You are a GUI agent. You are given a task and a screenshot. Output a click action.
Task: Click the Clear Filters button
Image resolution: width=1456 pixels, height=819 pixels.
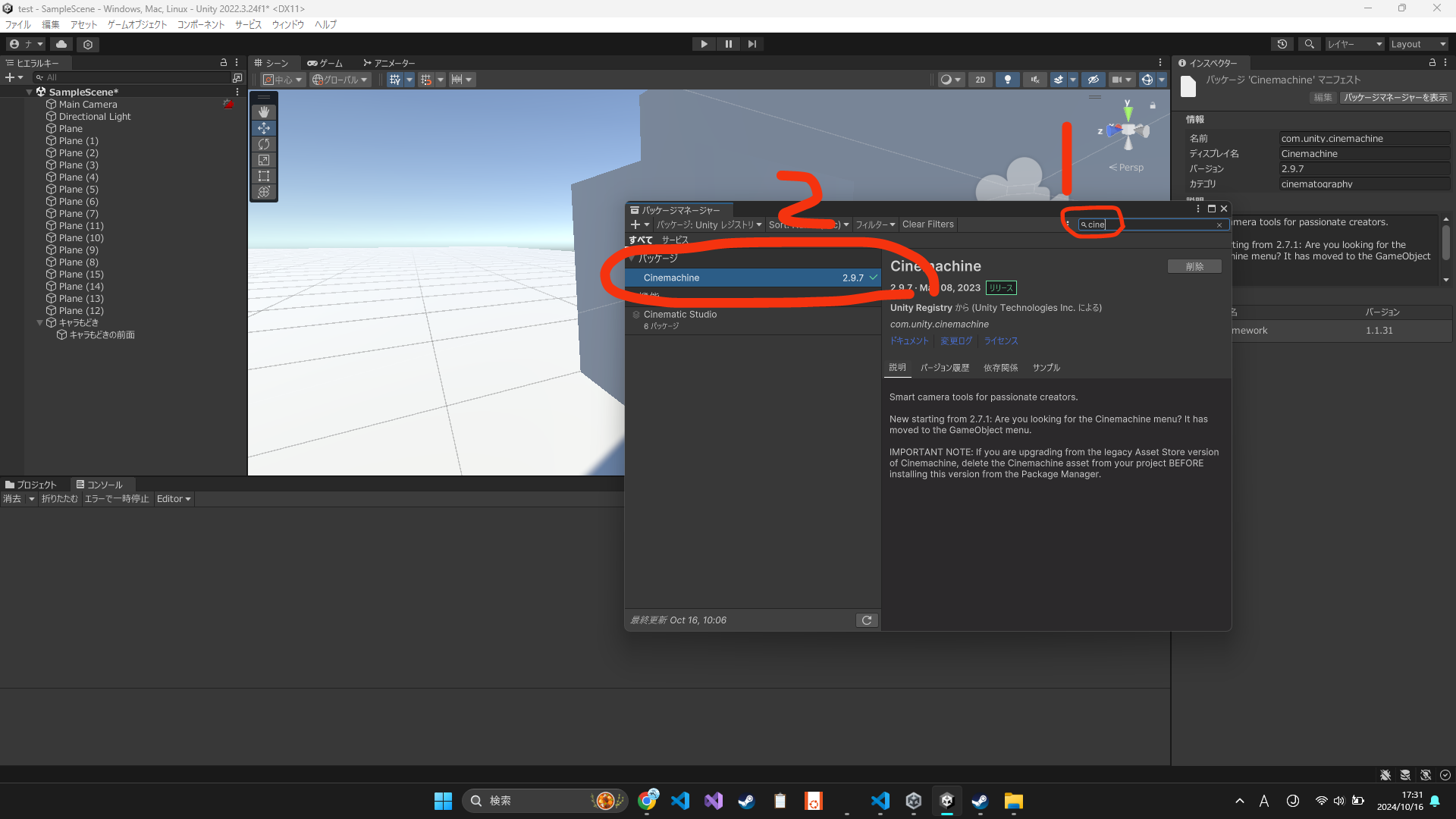click(927, 224)
